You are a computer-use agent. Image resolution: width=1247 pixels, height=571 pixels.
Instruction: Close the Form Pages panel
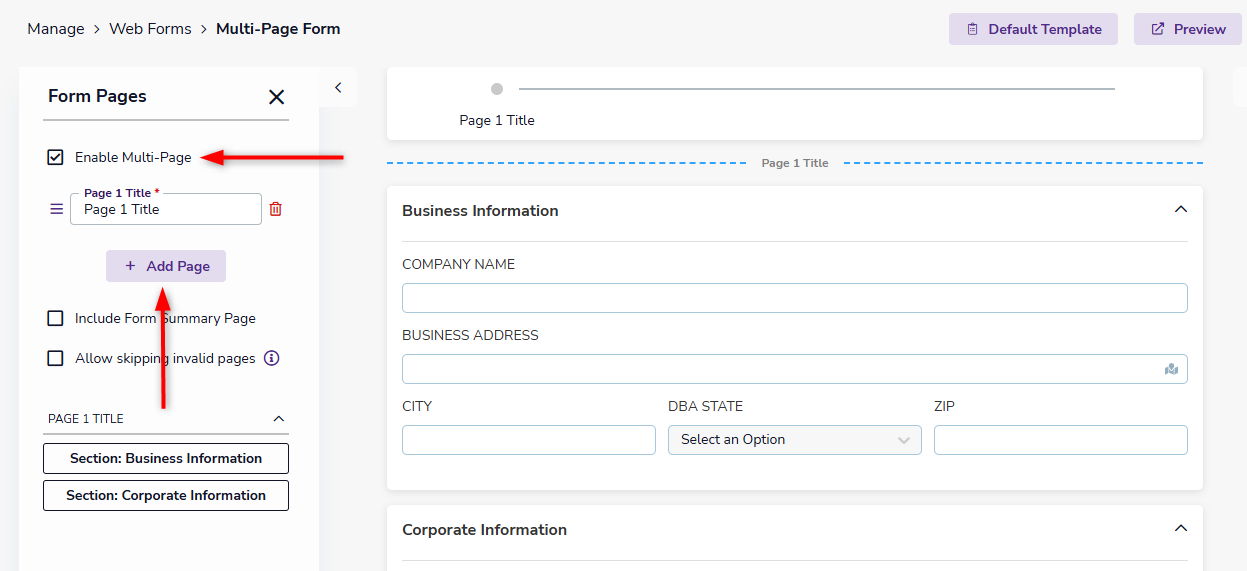coord(277,97)
